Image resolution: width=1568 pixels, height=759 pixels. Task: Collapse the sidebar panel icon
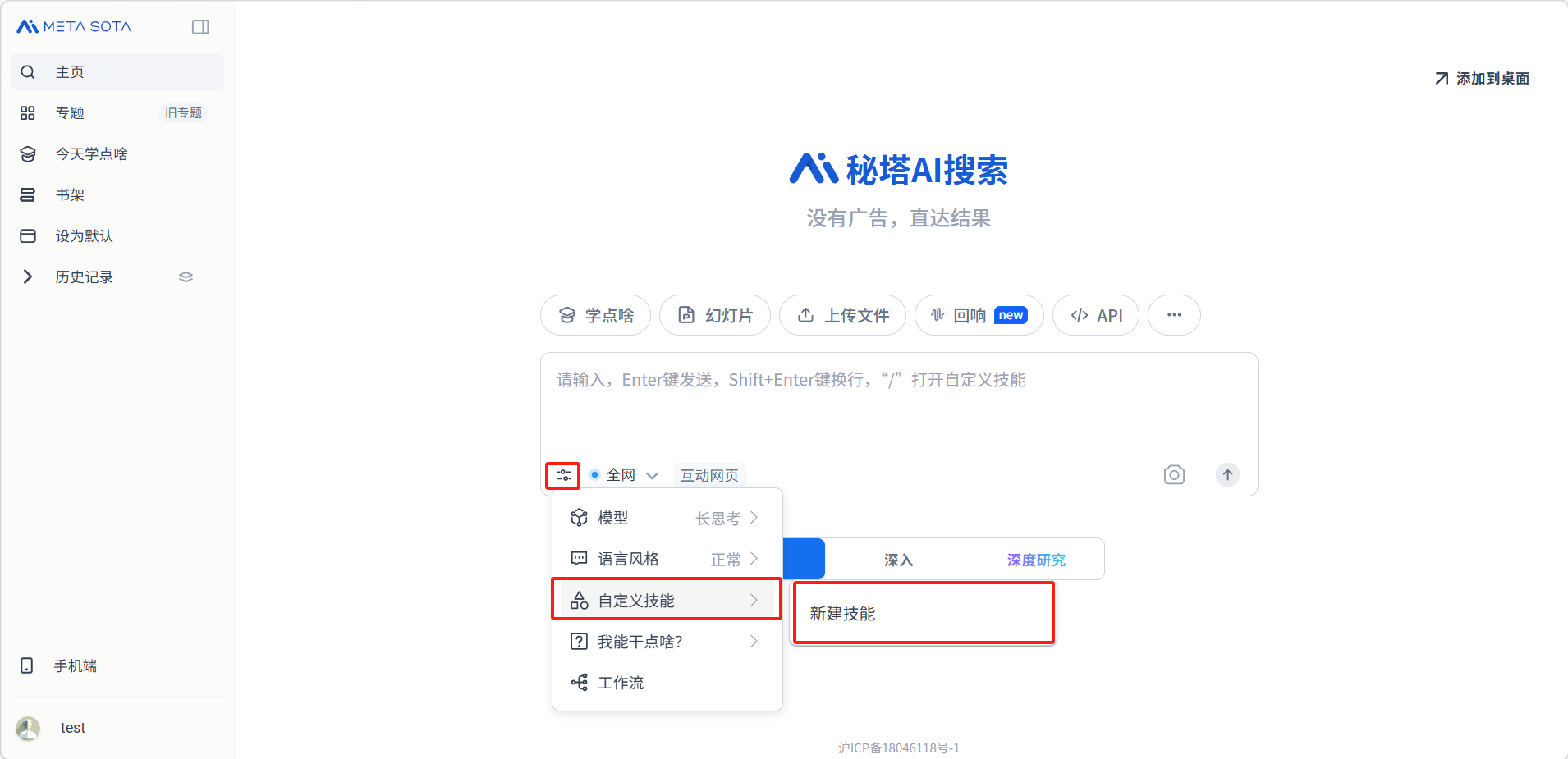pyautogui.click(x=200, y=27)
